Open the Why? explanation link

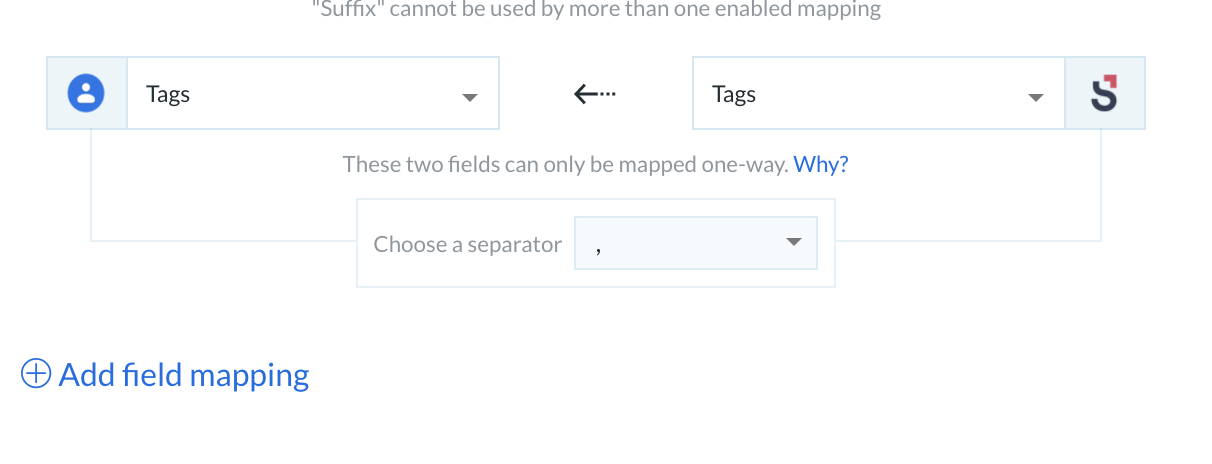pyautogui.click(x=821, y=164)
